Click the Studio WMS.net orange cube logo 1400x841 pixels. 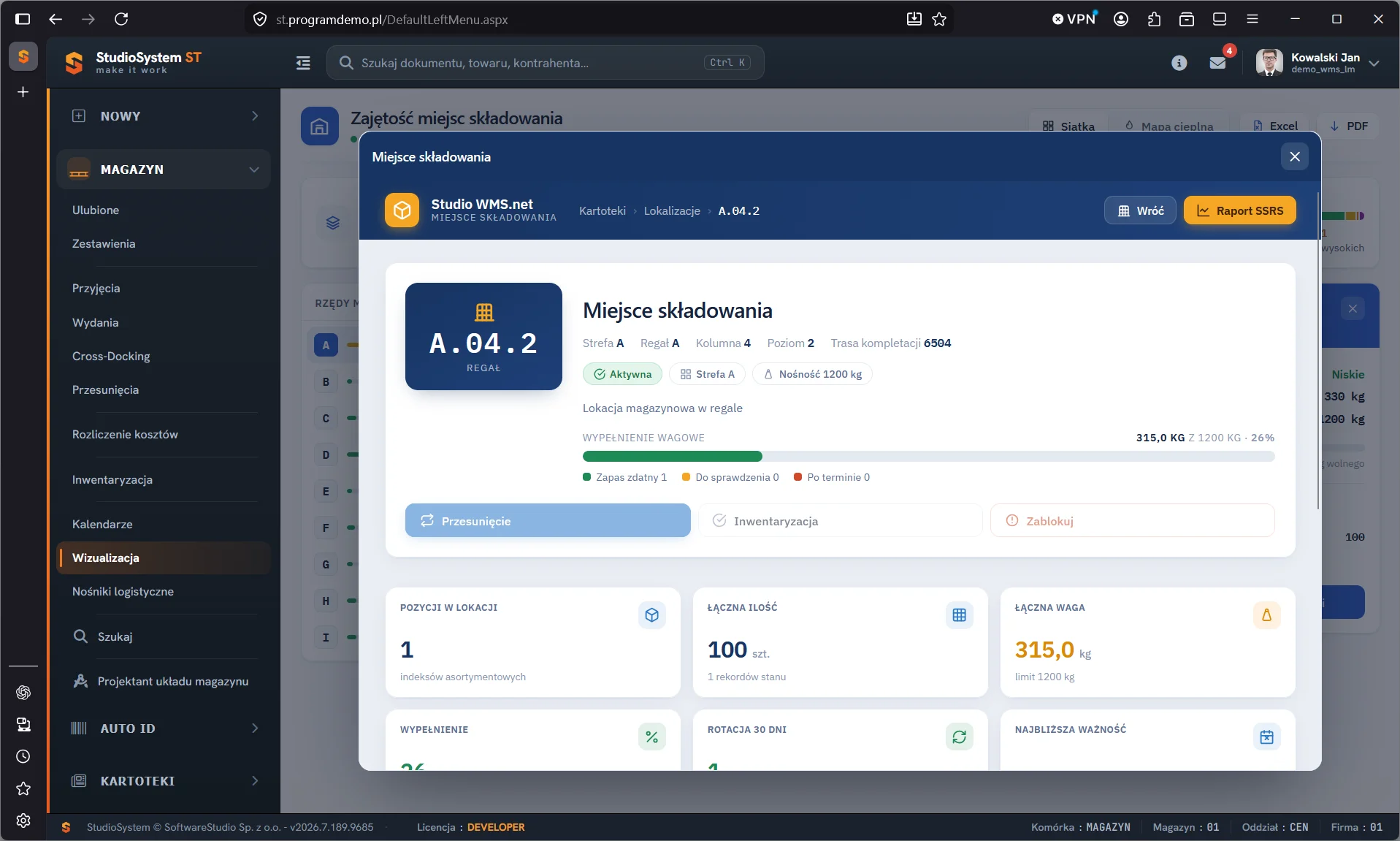402,210
